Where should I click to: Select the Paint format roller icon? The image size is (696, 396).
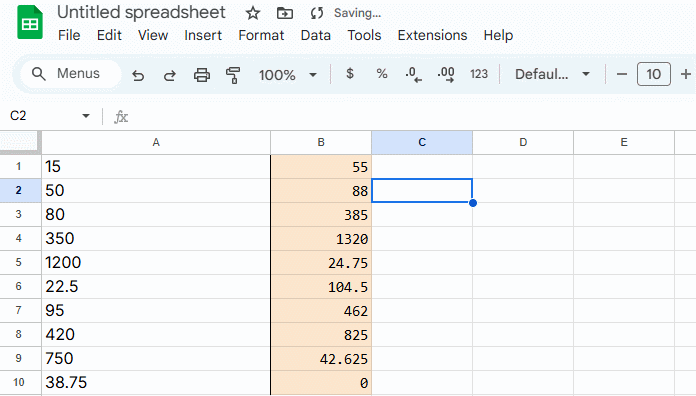[233, 75]
